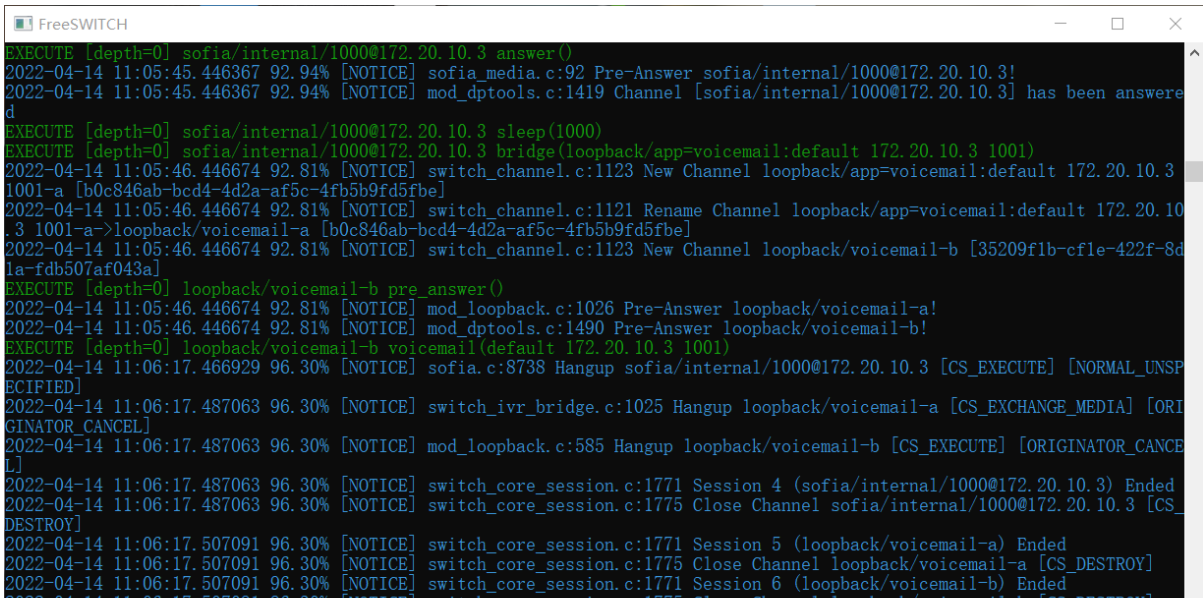Viewport: 1203px width, 598px height.
Task: Click the mod_loopback.c:585 Hangup line
Action: pos(594,455)
